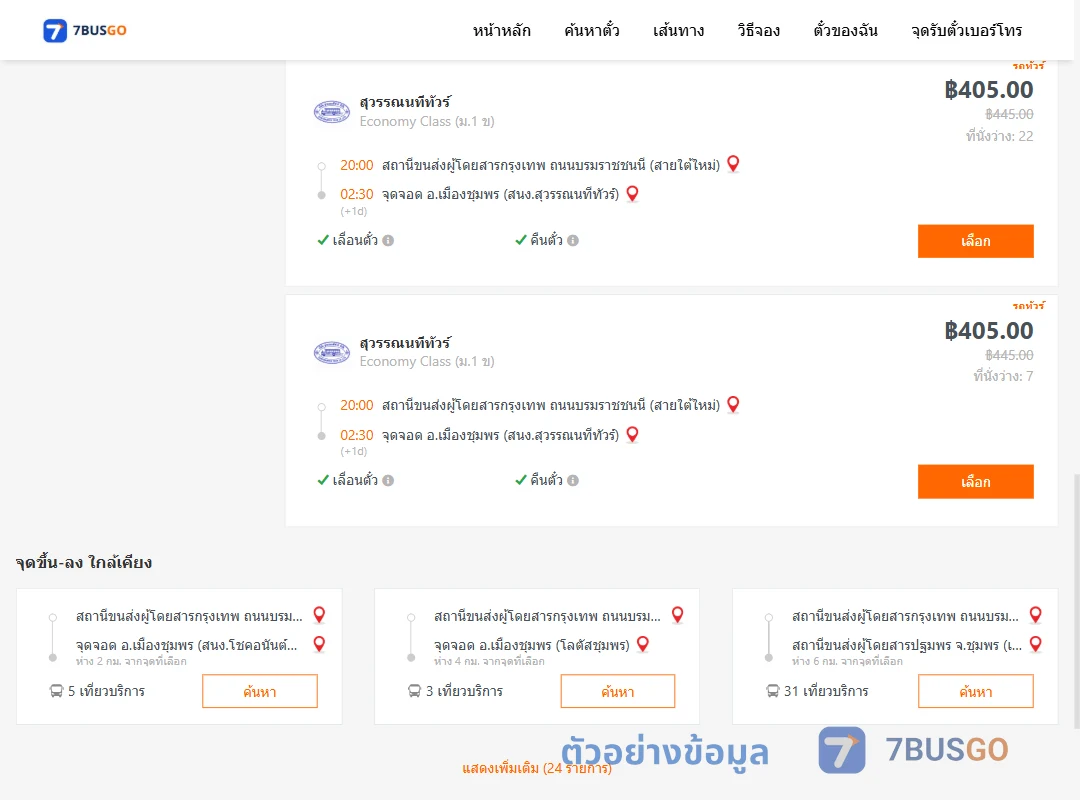
Task: Open the หน้าหลัก menu item
Action: click(x=501, y=30)
